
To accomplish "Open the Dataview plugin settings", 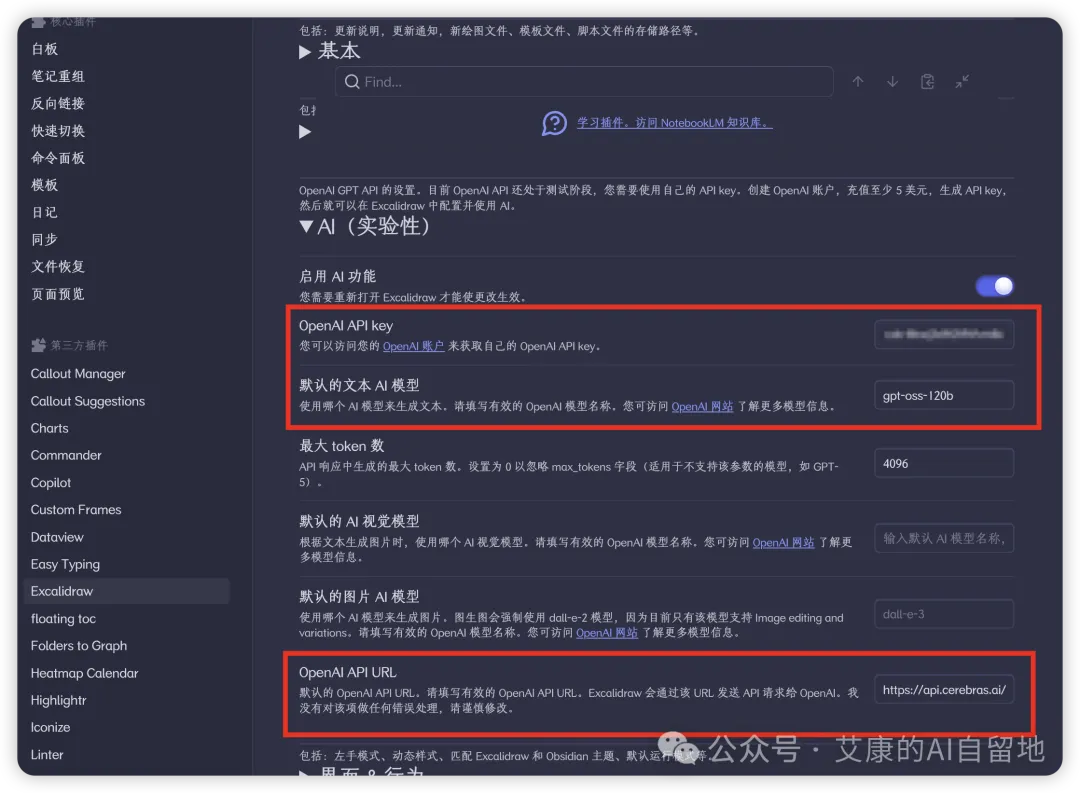I will [57, 537].
